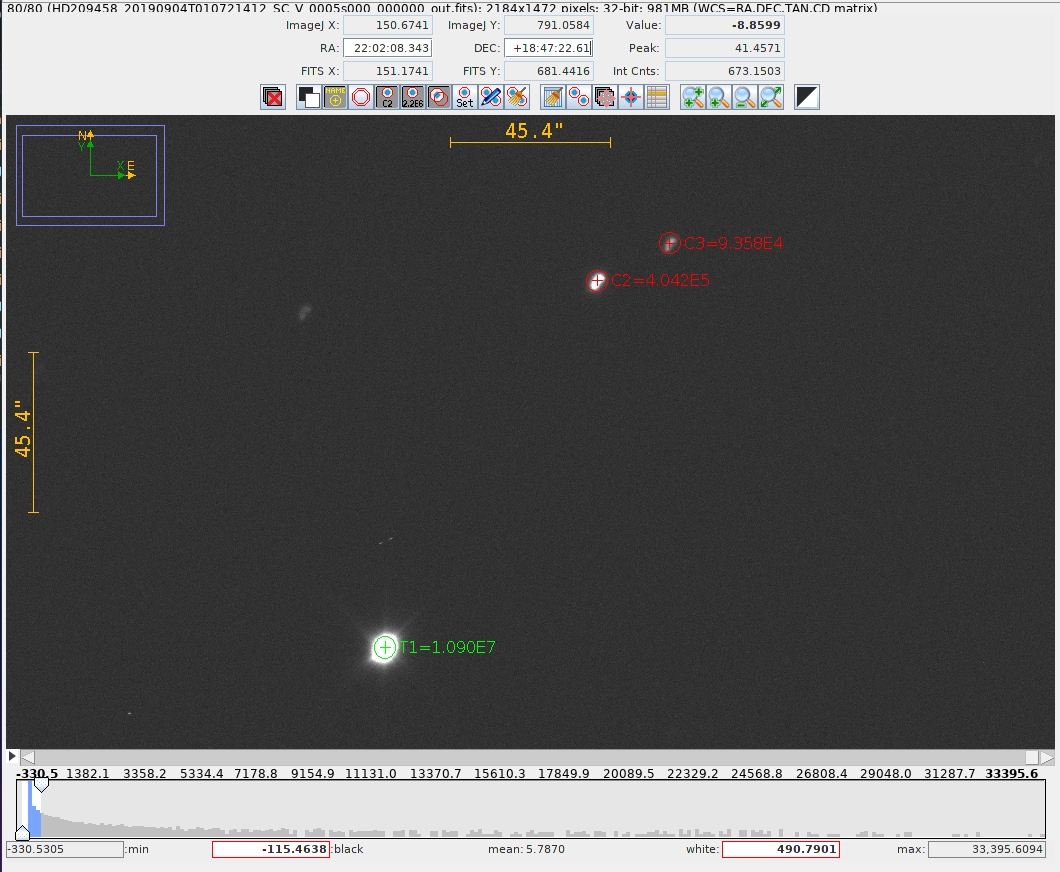Open astrometry plate solve crosshair icon
Screen dimensions: 1060x872
coord(631,97)
